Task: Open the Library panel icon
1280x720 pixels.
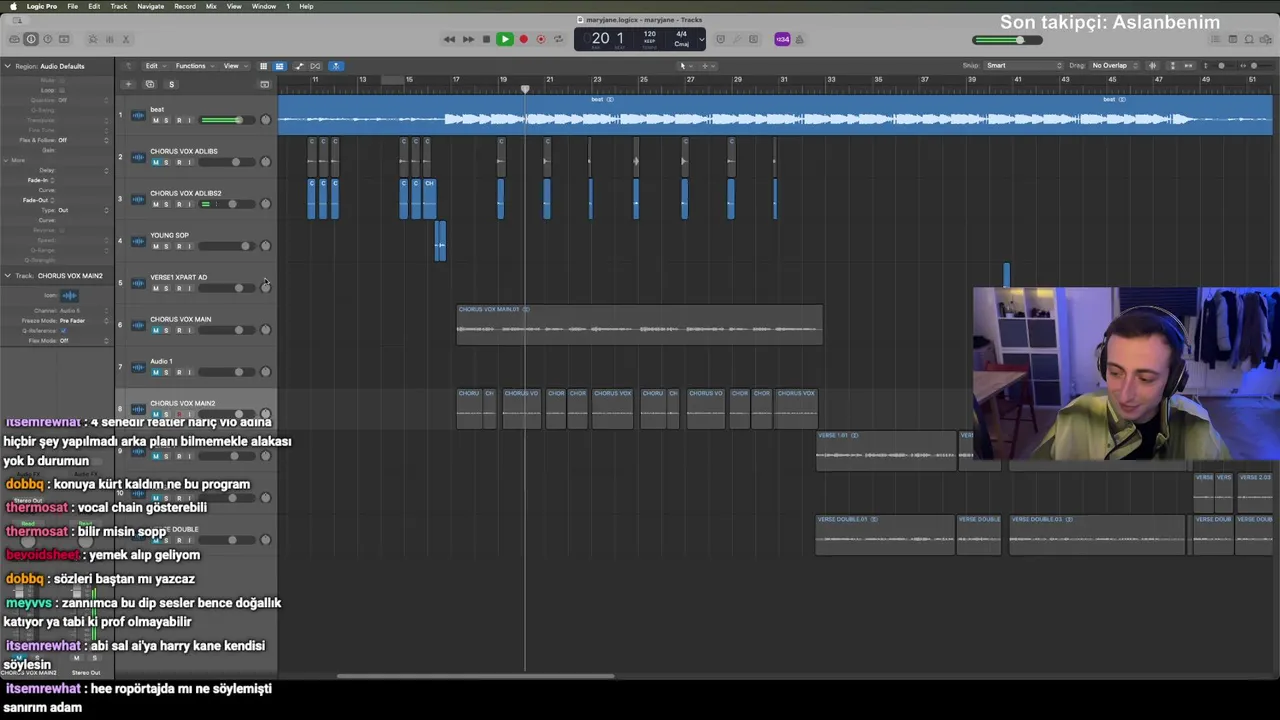Action: 14,39
